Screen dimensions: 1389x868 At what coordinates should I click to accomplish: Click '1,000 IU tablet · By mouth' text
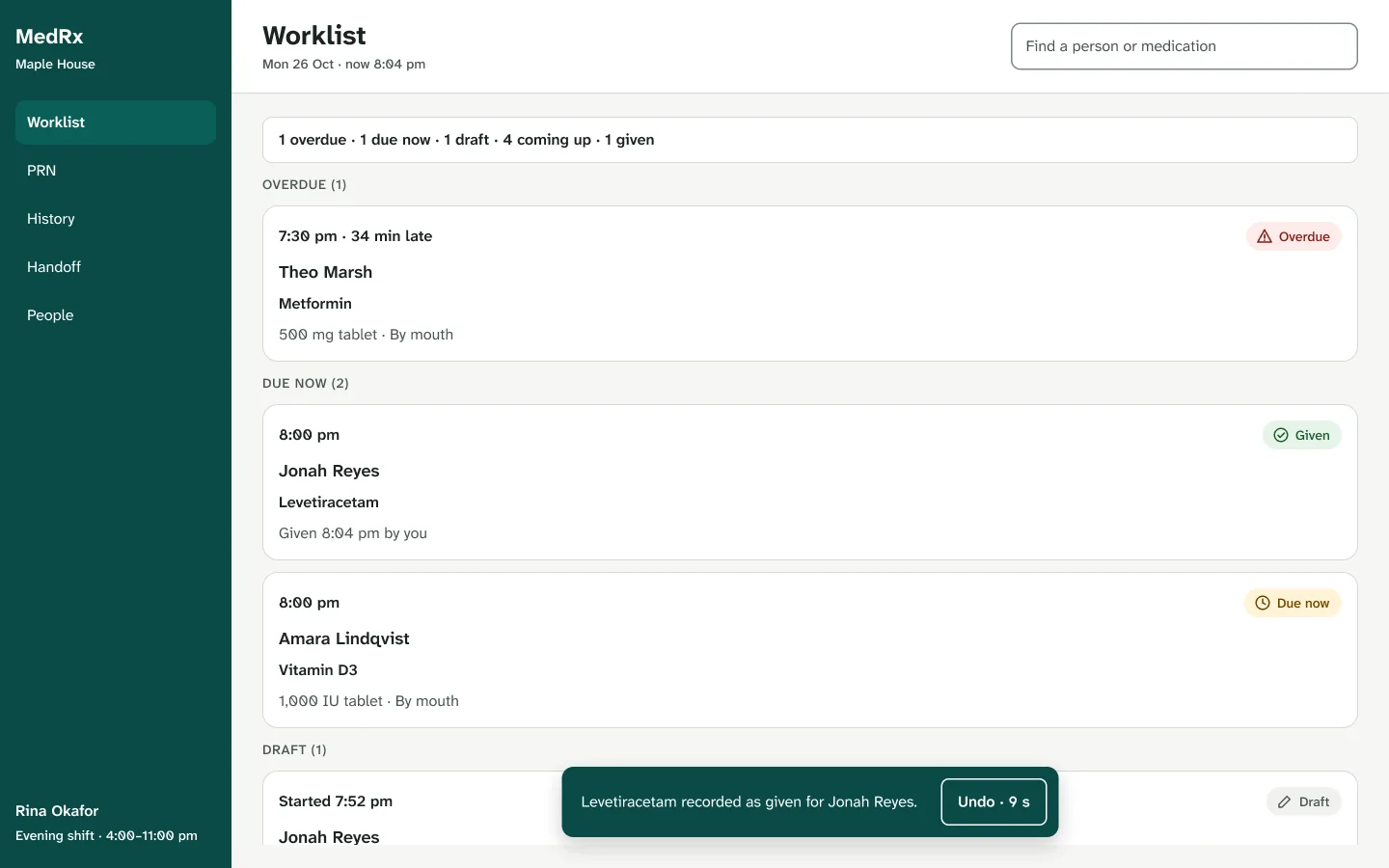pyautogui.click(x=368, y=701)
